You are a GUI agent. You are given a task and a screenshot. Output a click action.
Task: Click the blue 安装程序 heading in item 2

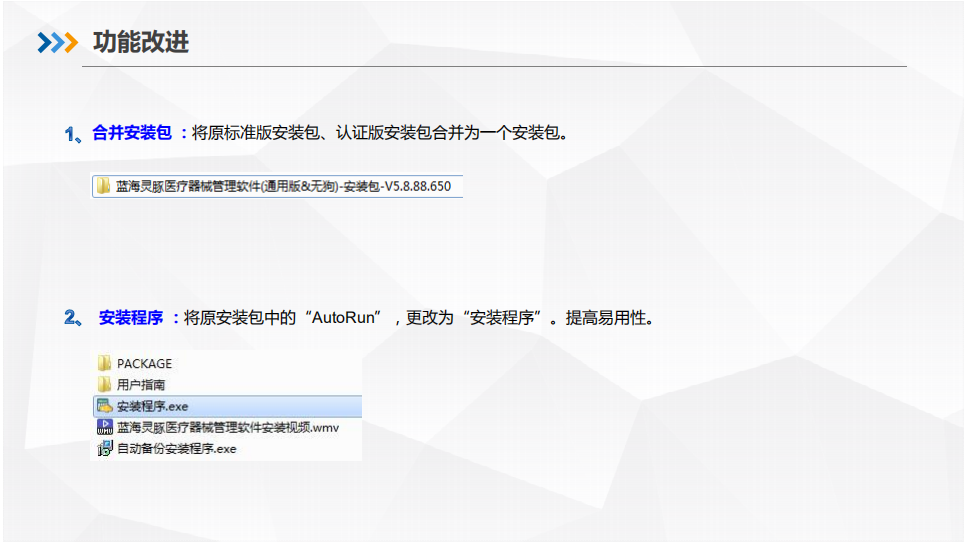tap(131, 318)
